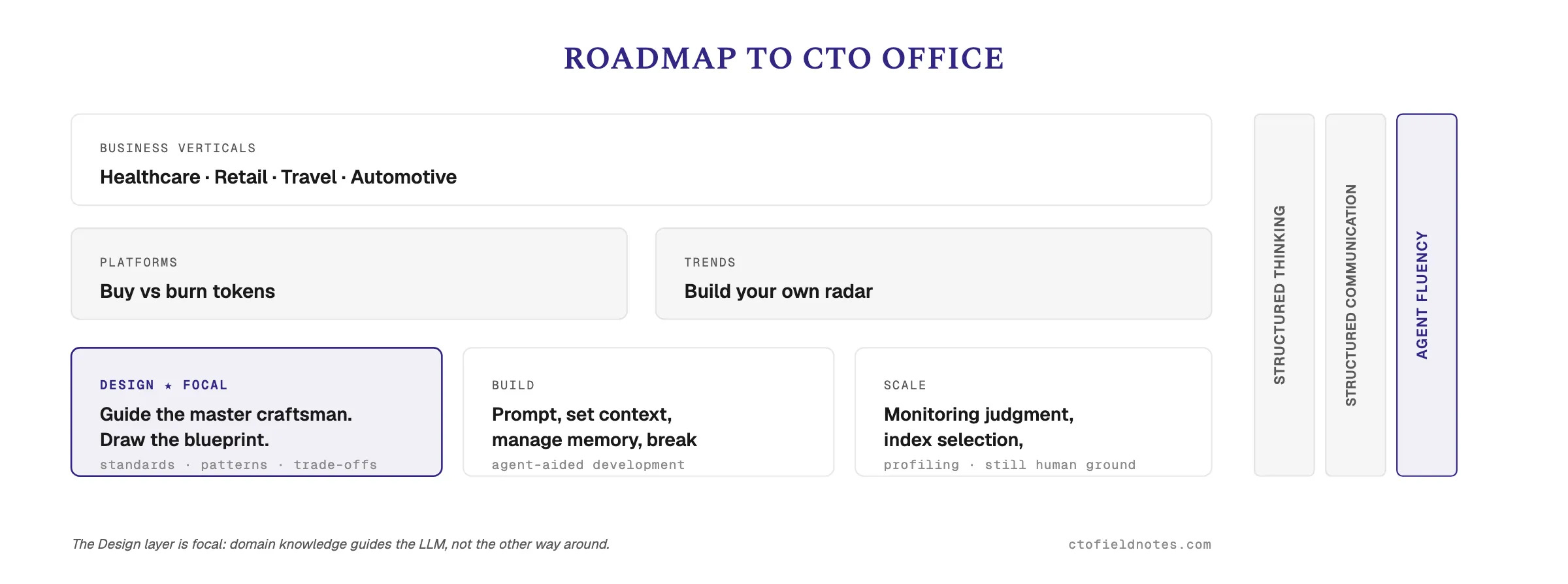This screenshot has height=584, width=1568.
Task: Click the Buy vs burn tokens heading
Action: click(x=188, y=291)
